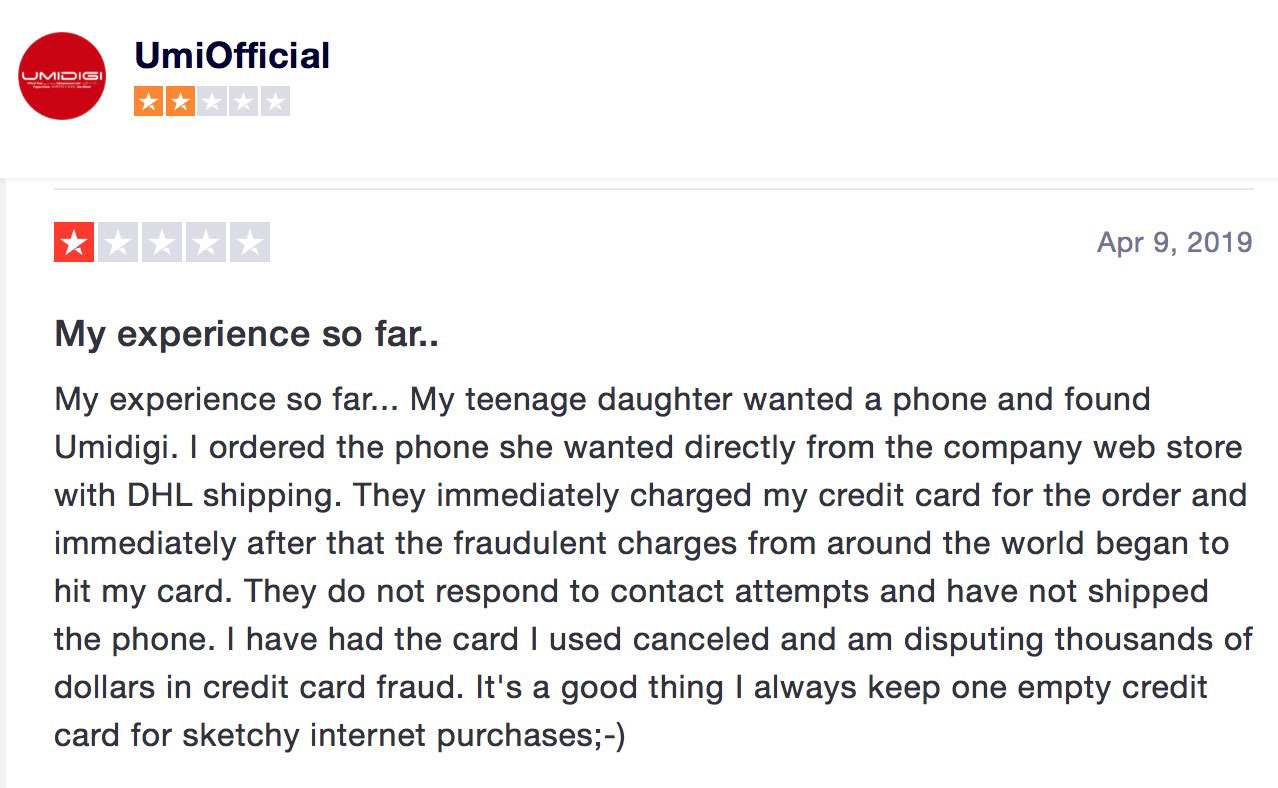This screenshot has height=788, width=1278.
Task: Click the fifth gray star in header rating
Action: (274, 101)
